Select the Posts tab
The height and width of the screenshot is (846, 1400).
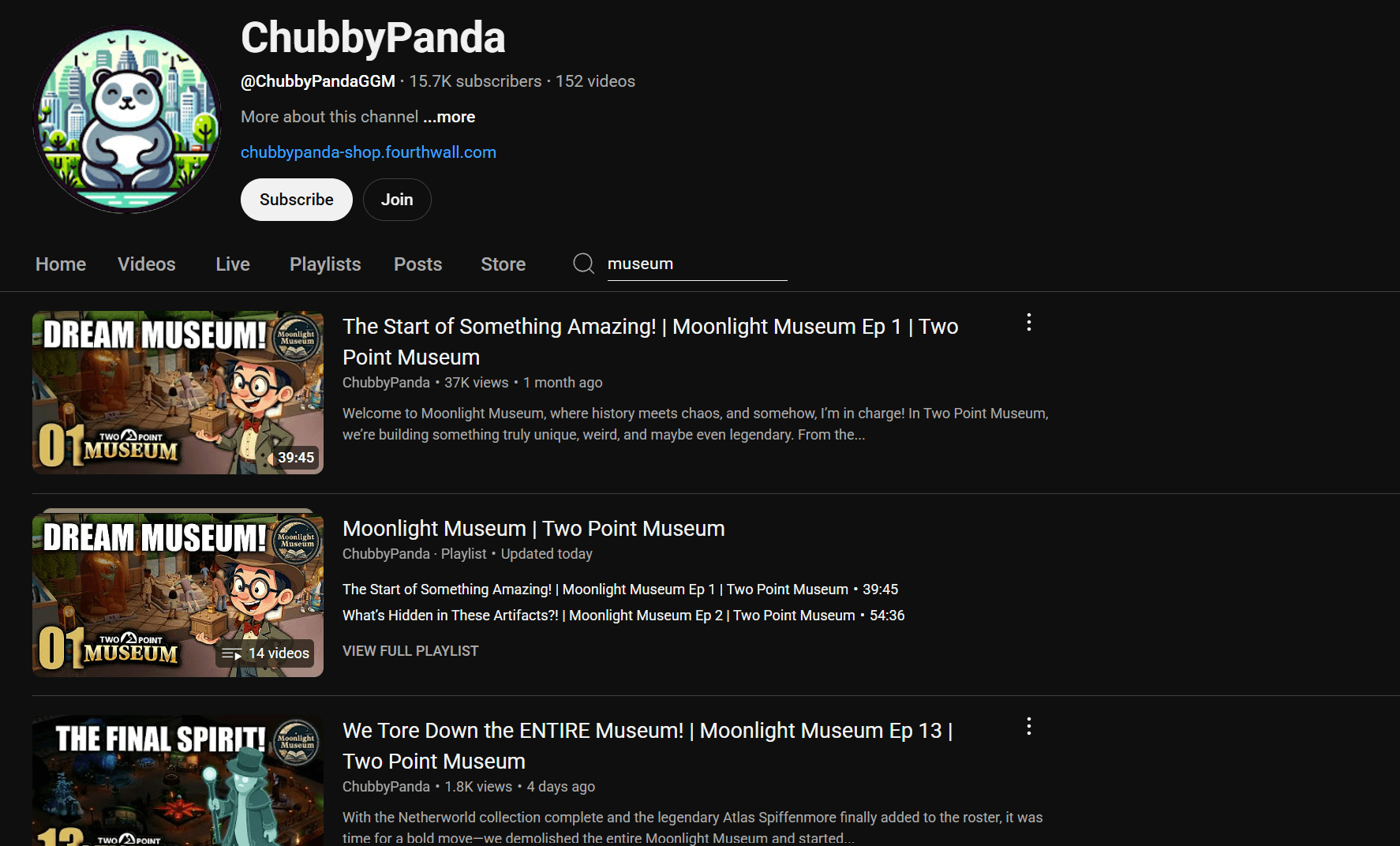[418, 264]
